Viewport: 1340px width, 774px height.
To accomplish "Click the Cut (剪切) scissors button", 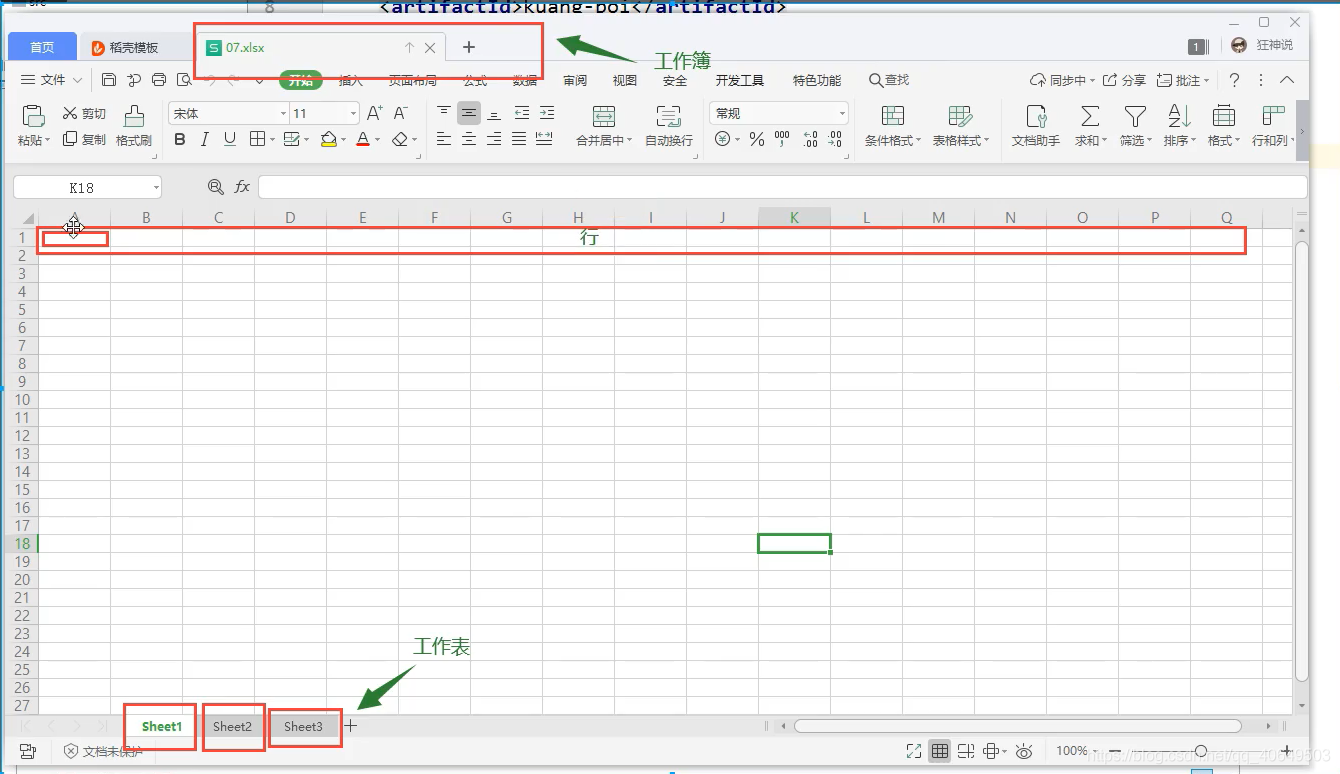I will click(x=84, y=114).
